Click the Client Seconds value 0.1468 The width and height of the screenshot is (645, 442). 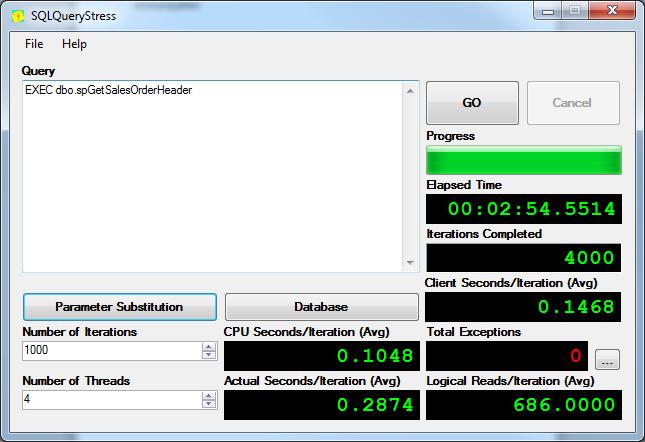pyautogui.click(x=576, y=307)
